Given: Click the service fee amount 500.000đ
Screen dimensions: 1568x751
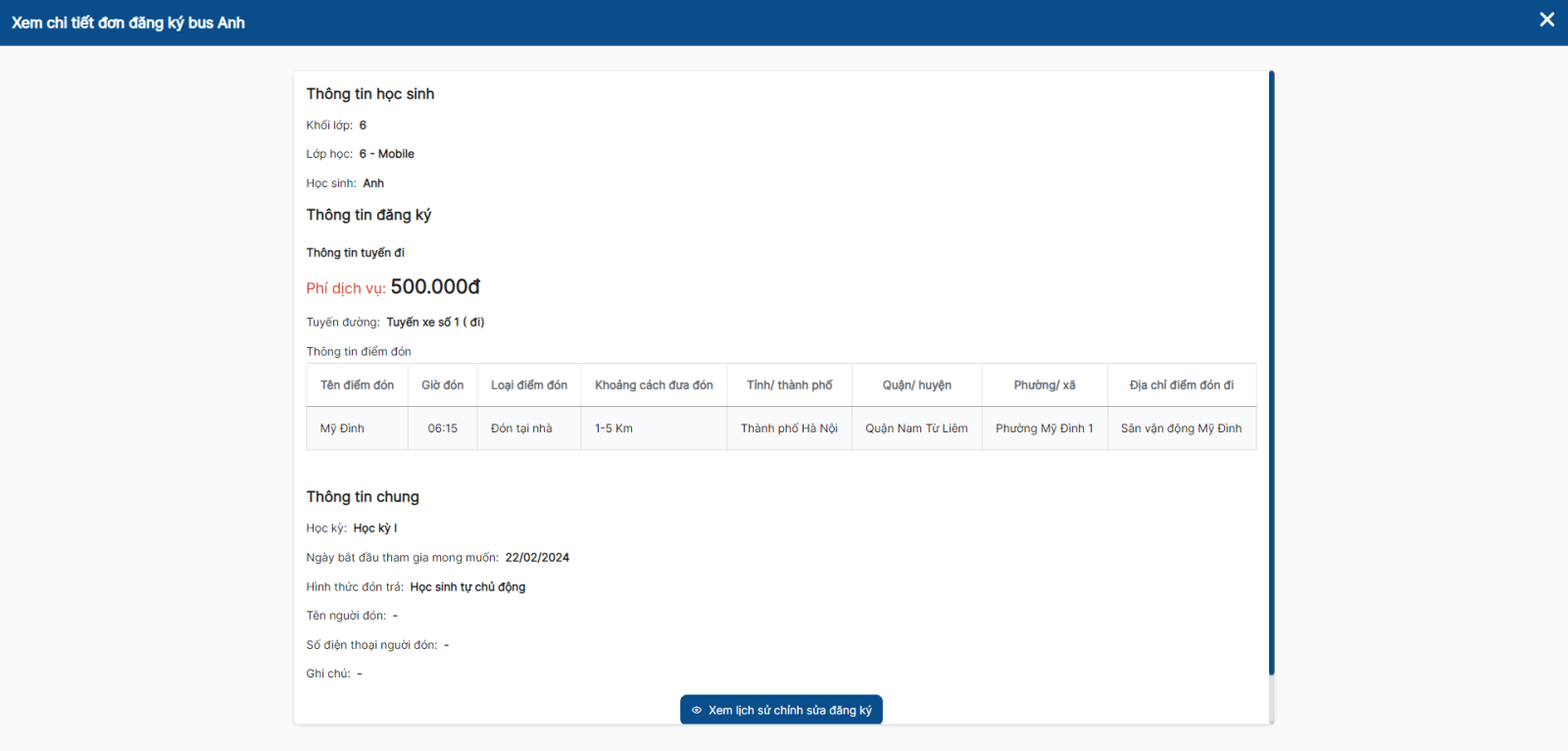Looking at the screenshot, I should [x=435, y=286].
